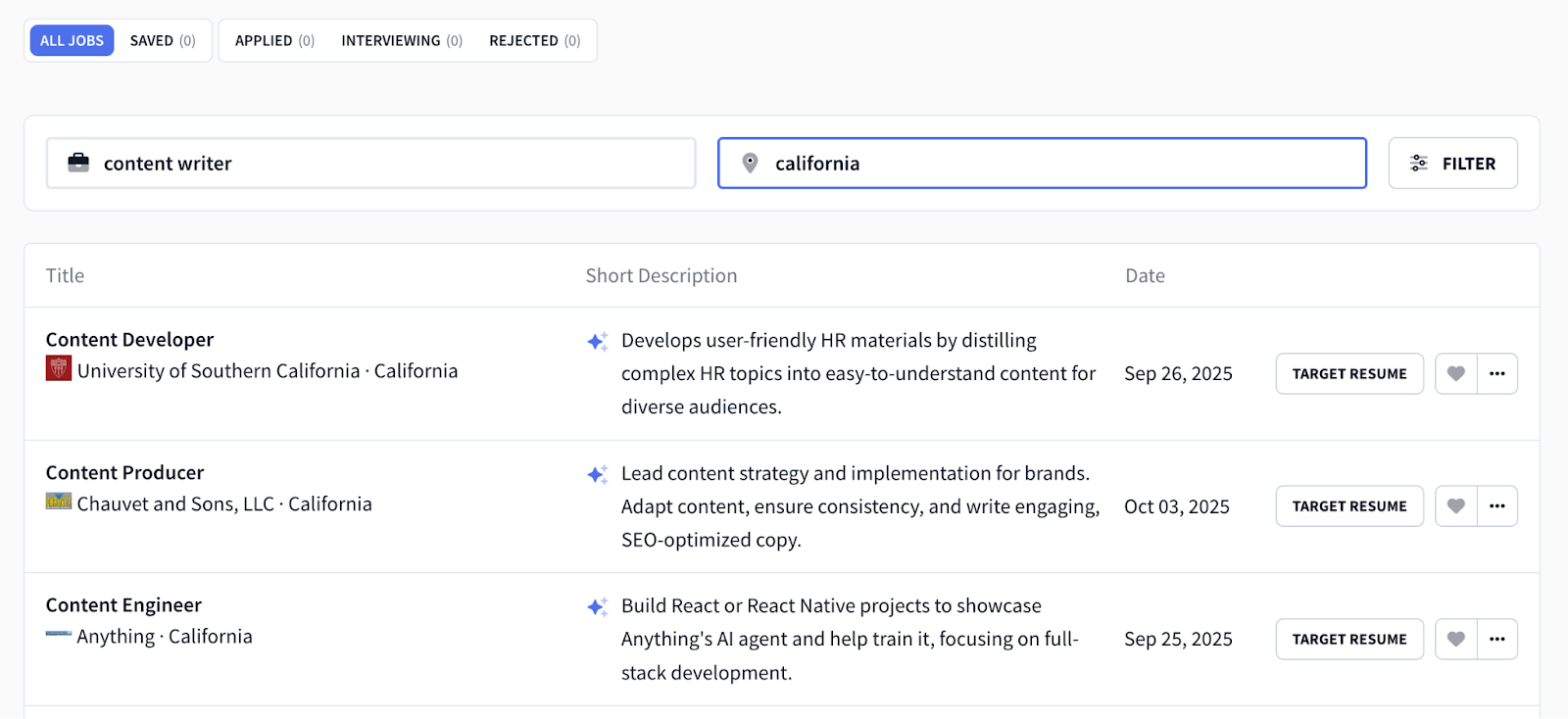Image resolution: width=1568 pixels, height=719 pixels.
Task: Target resume for Content Engineer job
Action: [x=1349, y=639]
